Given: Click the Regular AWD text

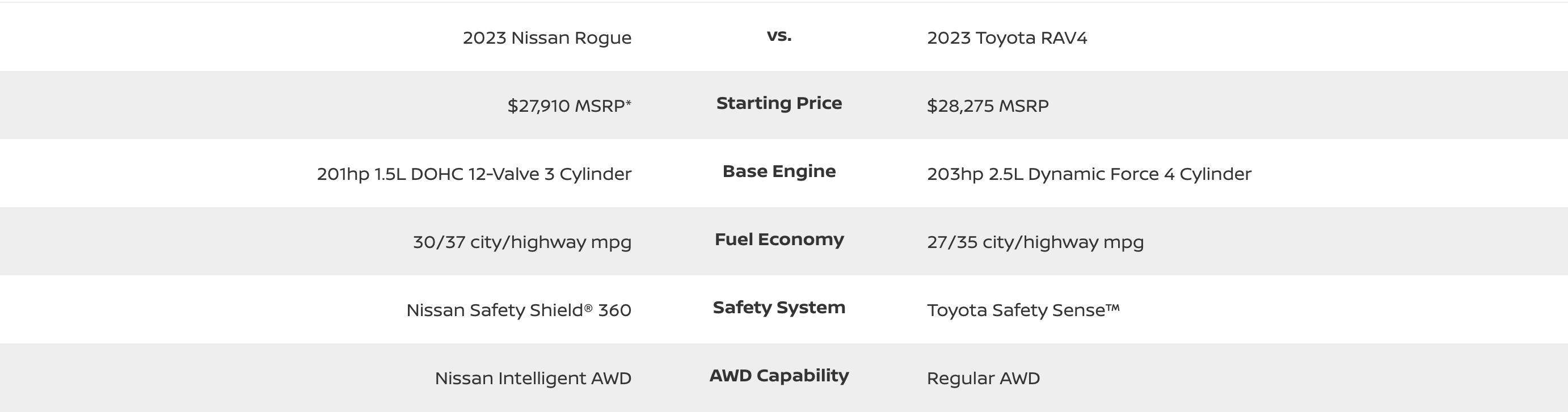Looking at the screenshot, I should 983,379.
